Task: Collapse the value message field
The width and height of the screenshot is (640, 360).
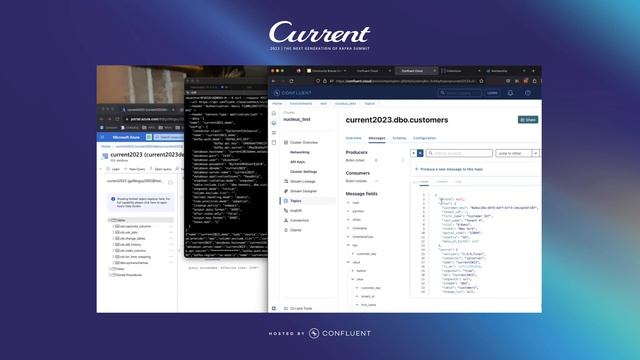Action: tap(349, 262)
